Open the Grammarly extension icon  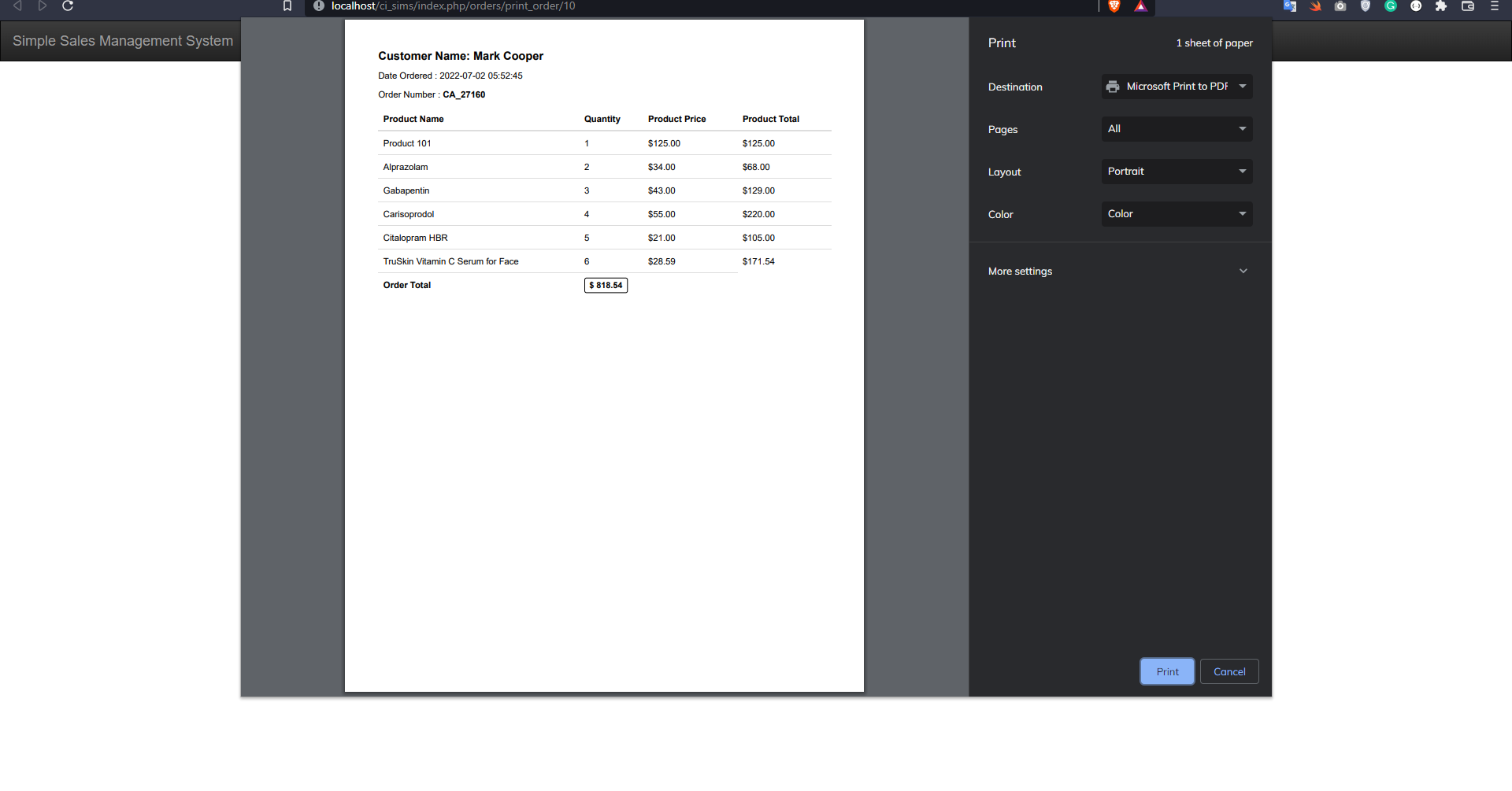click(x=1391, y=6)
